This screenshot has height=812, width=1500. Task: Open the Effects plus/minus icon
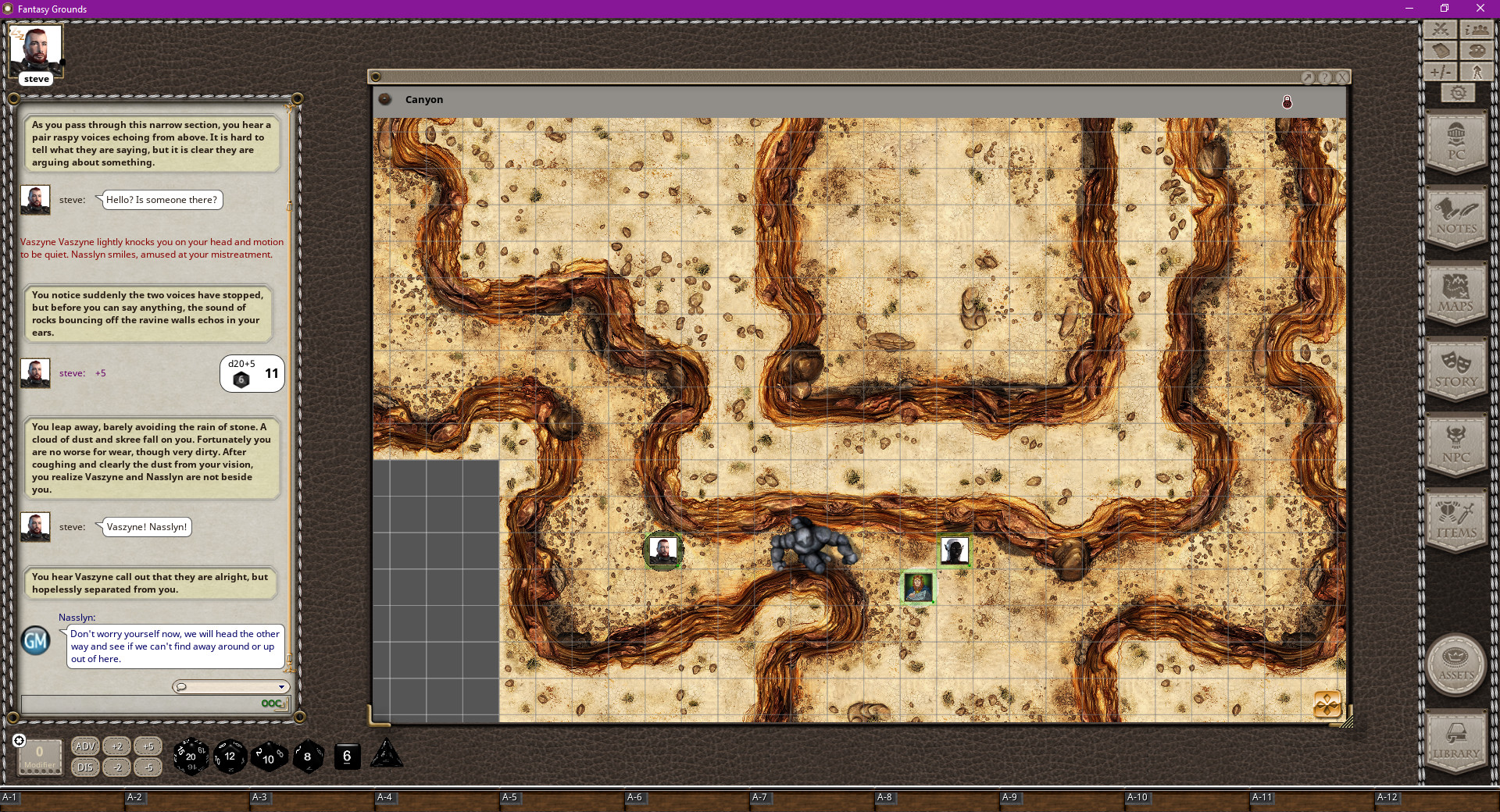(1440, 71)
